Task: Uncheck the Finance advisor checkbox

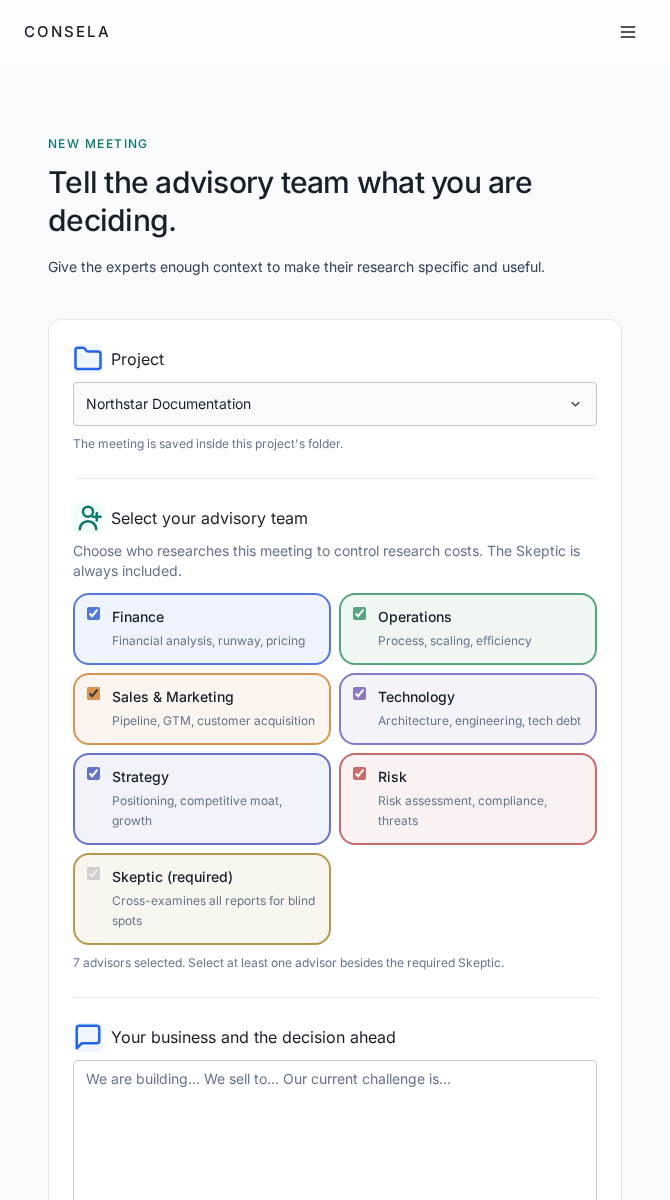Action: [x=94, y=614]
